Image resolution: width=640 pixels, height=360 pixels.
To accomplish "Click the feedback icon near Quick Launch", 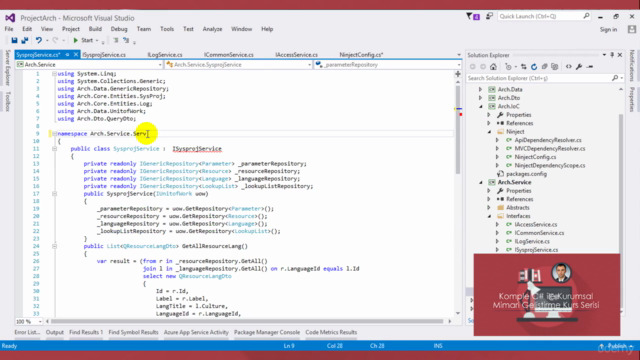I will 489,16.
